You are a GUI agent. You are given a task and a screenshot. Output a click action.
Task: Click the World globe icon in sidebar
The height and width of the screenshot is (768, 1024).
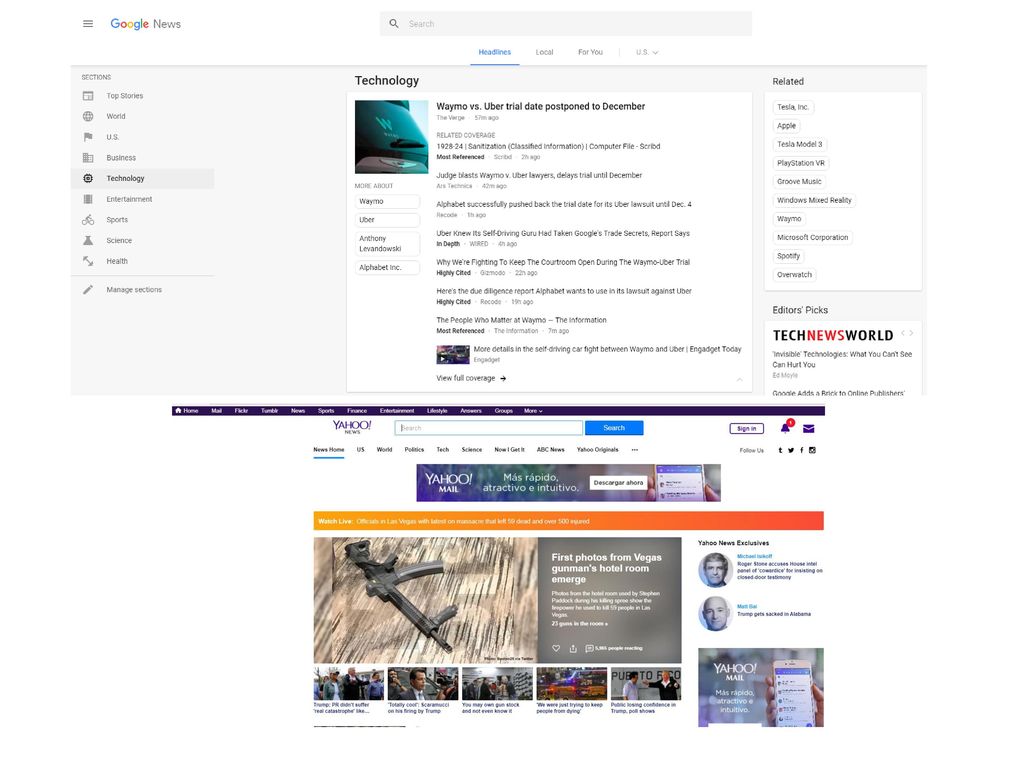(88, 116)
